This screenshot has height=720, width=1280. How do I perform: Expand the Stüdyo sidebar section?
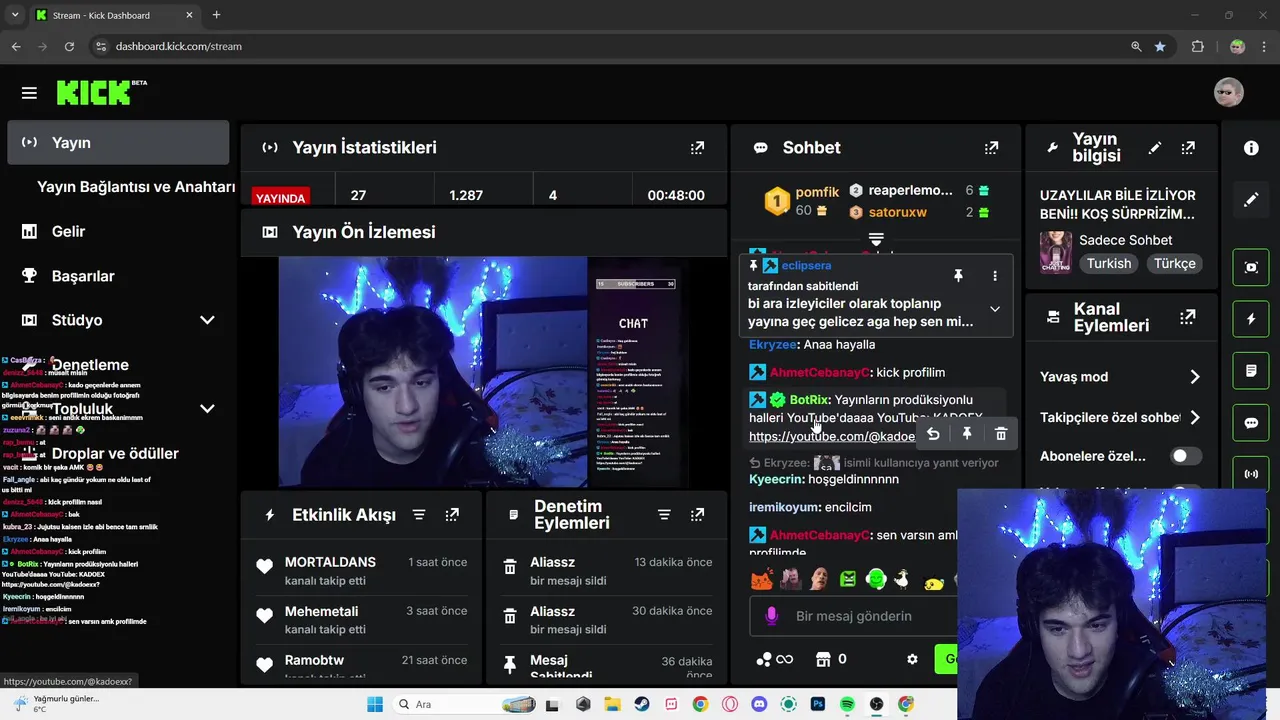click(x=207, y=320)
